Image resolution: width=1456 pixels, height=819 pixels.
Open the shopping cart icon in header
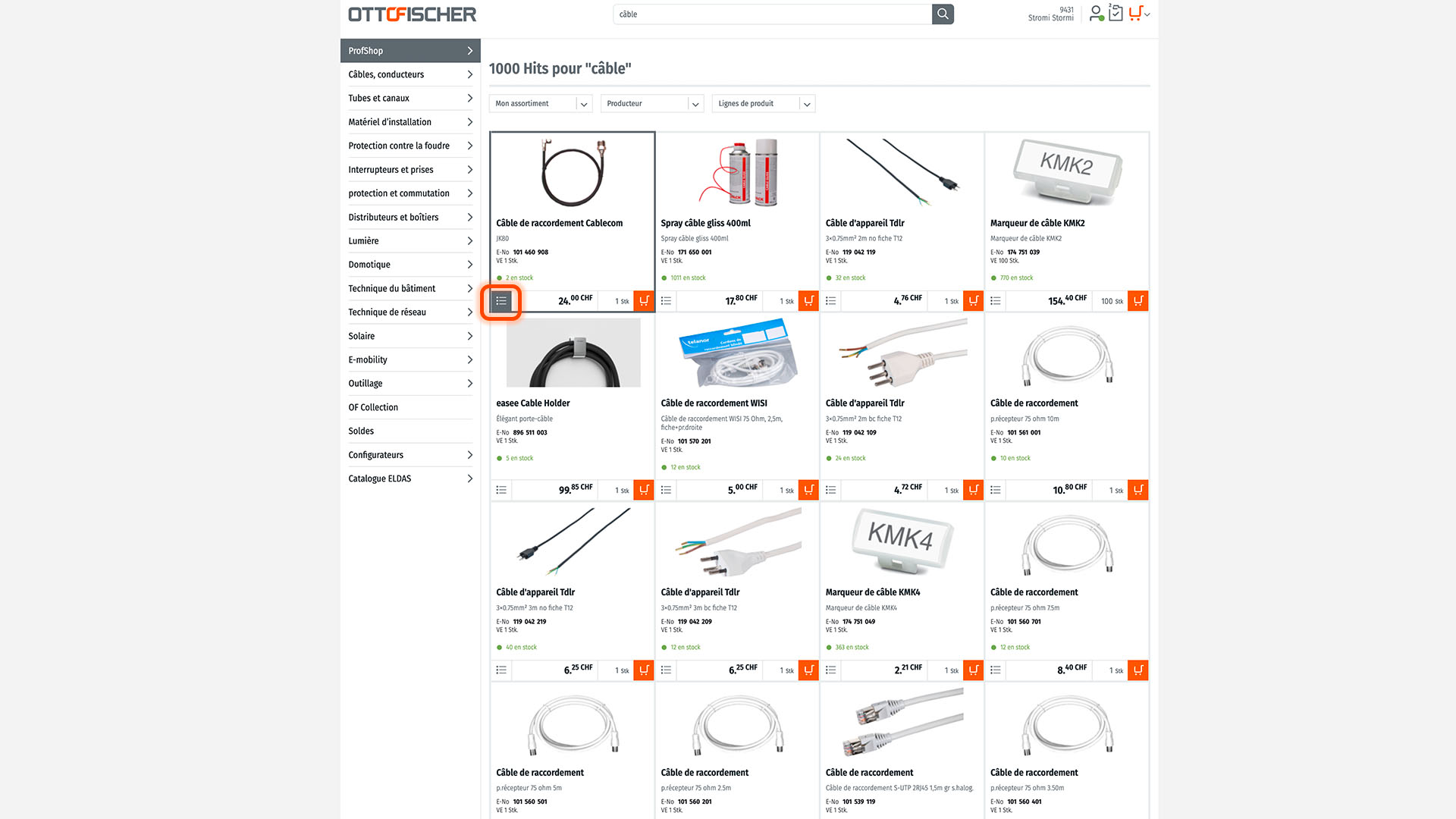click(x=1136, y=14)
